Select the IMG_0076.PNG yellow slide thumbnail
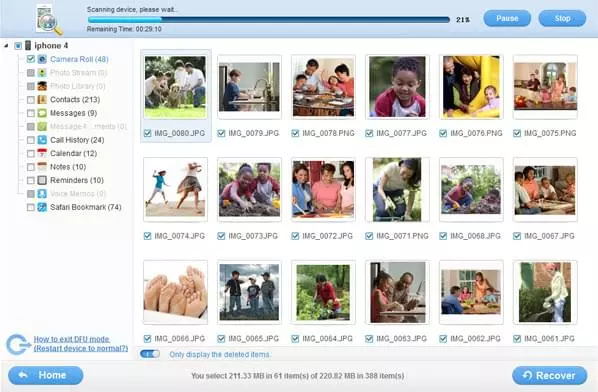Viewport: 598px width, 392px height. [x=471, y=87]
